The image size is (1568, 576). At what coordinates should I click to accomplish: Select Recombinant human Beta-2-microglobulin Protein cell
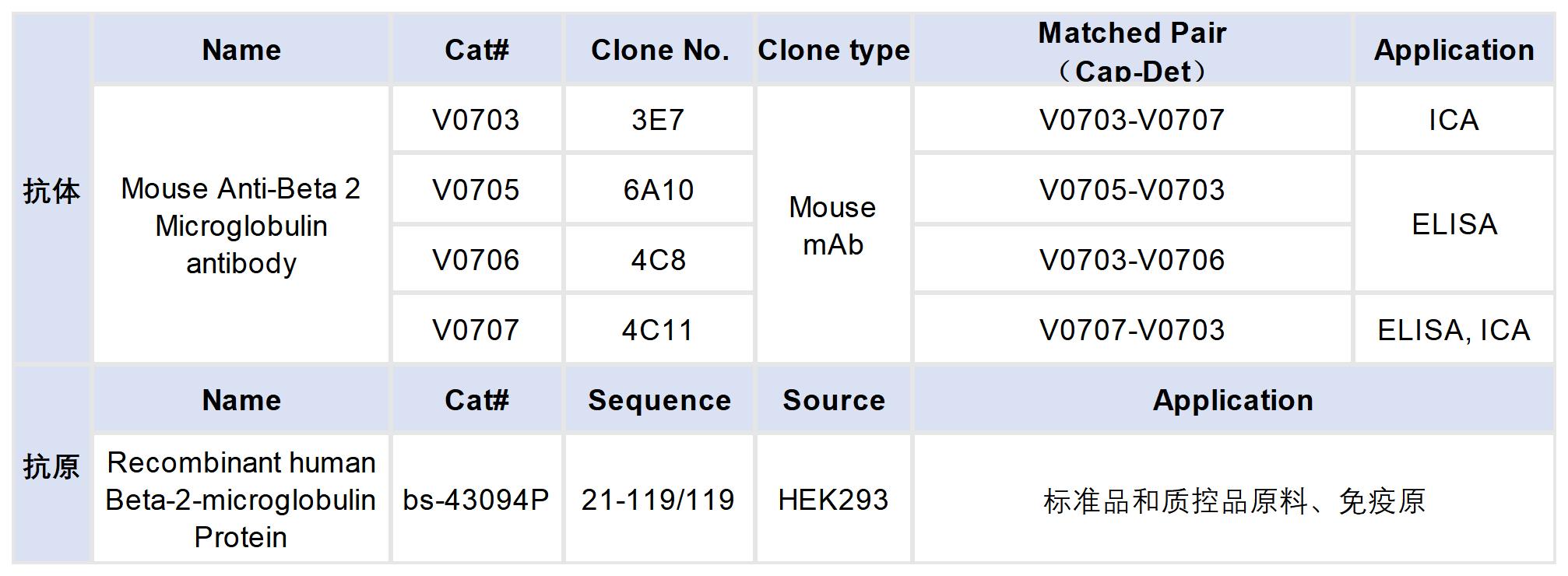[241, 500]
